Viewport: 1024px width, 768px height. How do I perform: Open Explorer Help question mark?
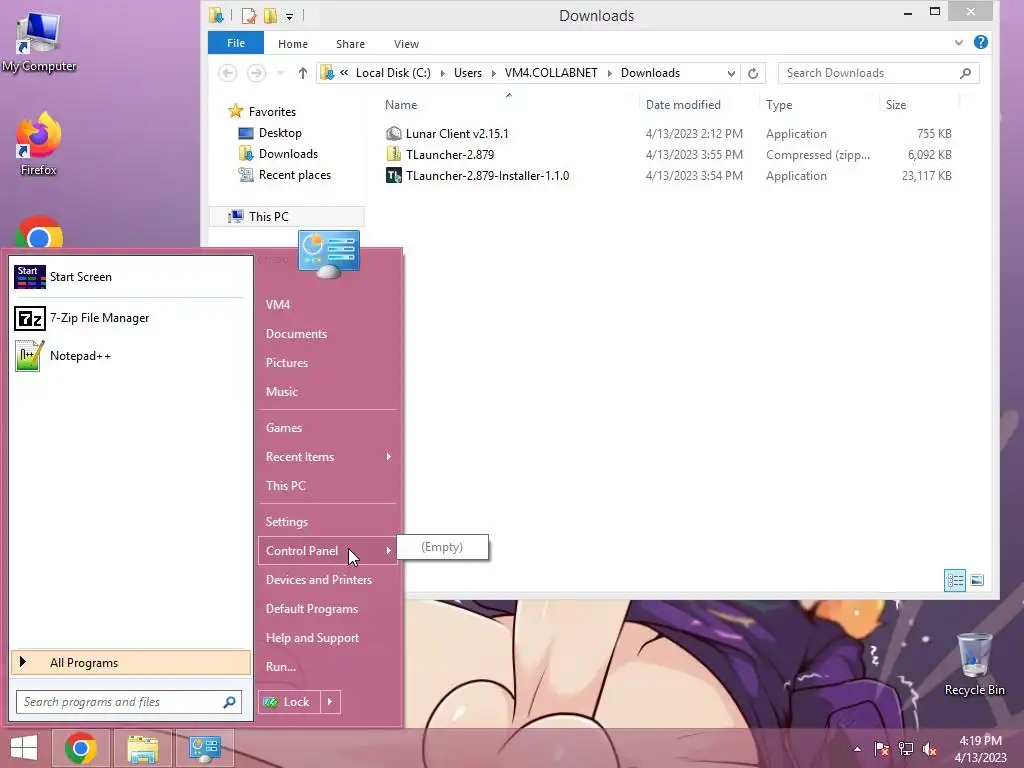pyautogui.click(x=980, y=42)
